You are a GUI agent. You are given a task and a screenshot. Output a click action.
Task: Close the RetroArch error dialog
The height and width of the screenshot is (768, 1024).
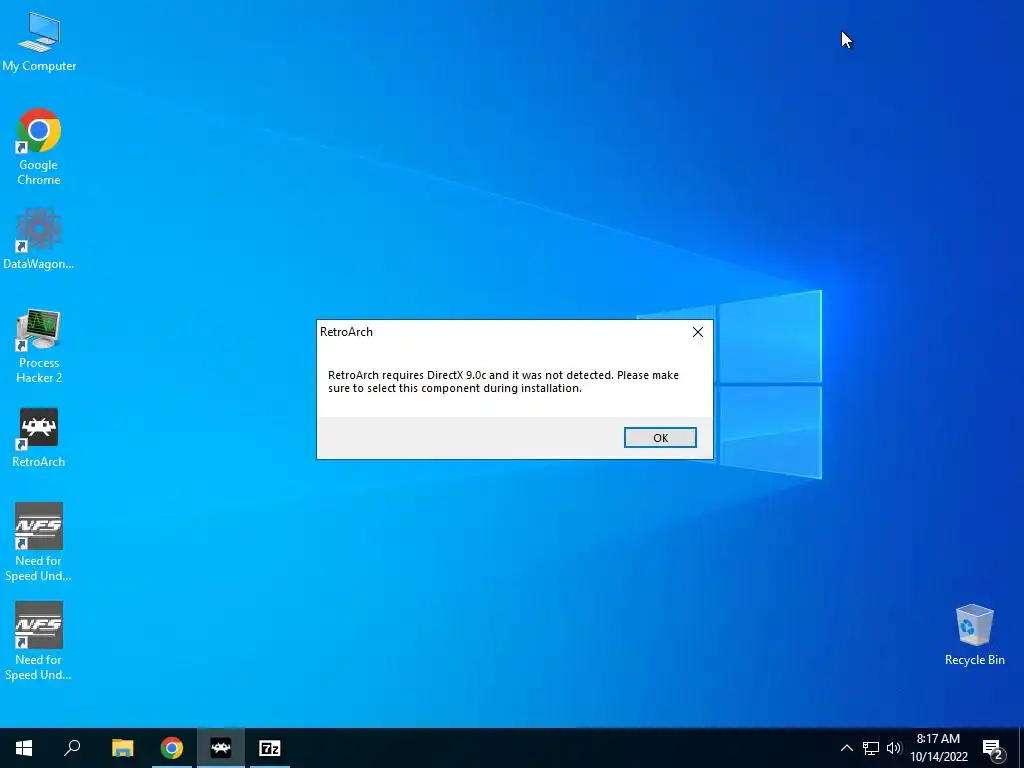click(x=697, y=332)
